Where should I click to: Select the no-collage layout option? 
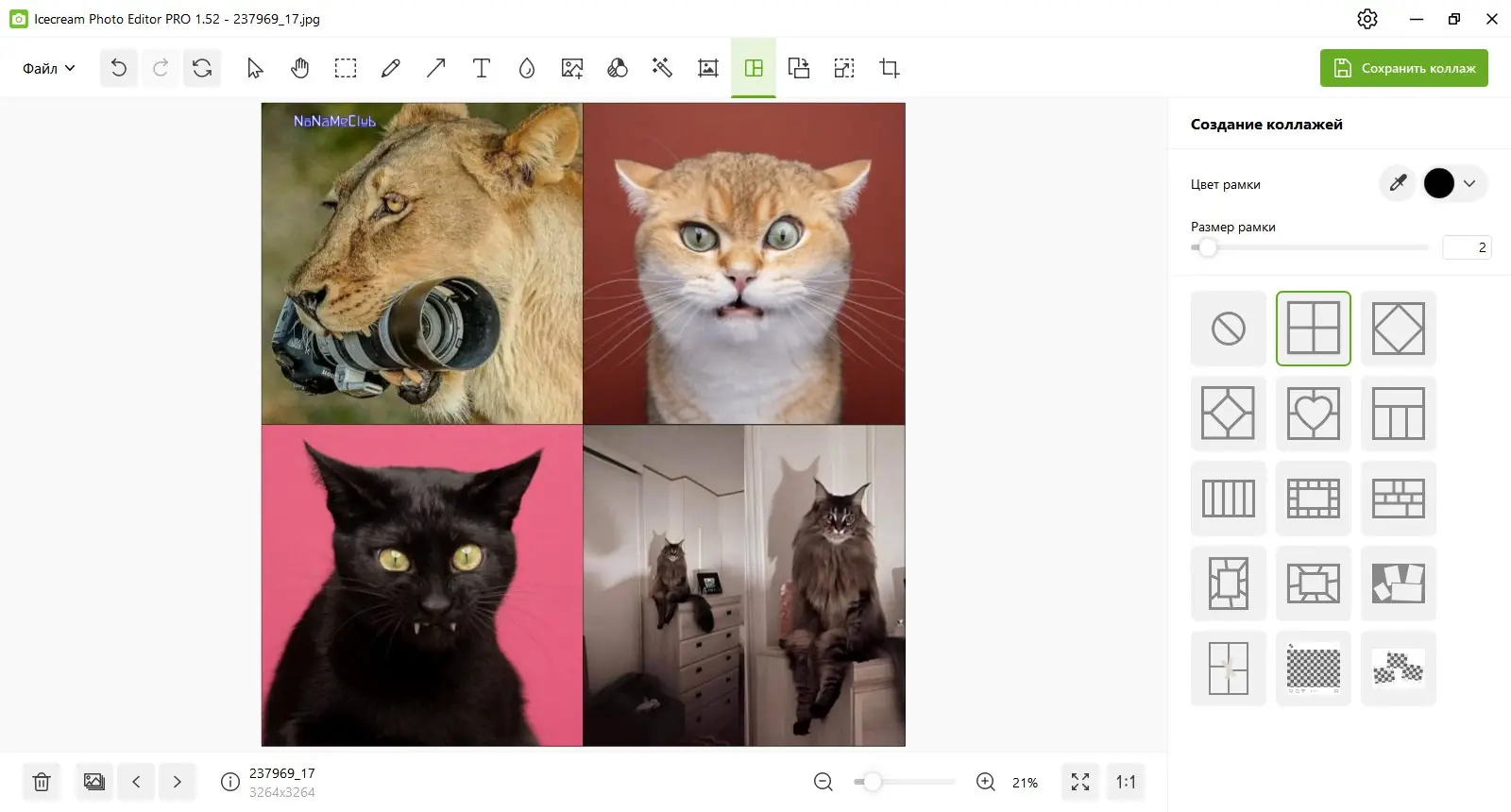(x=1229, y=329)
